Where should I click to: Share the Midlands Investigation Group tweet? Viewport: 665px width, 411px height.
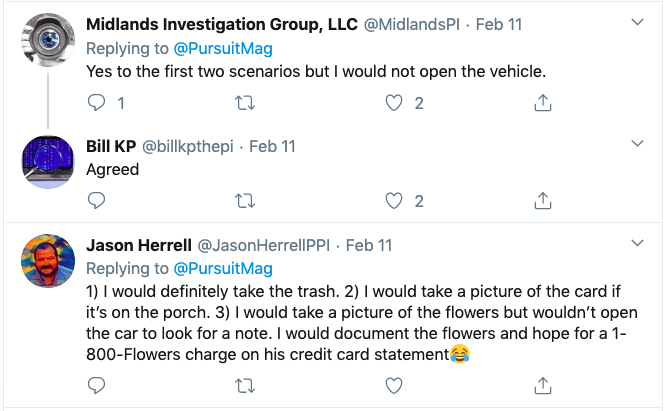click(542, 102)
